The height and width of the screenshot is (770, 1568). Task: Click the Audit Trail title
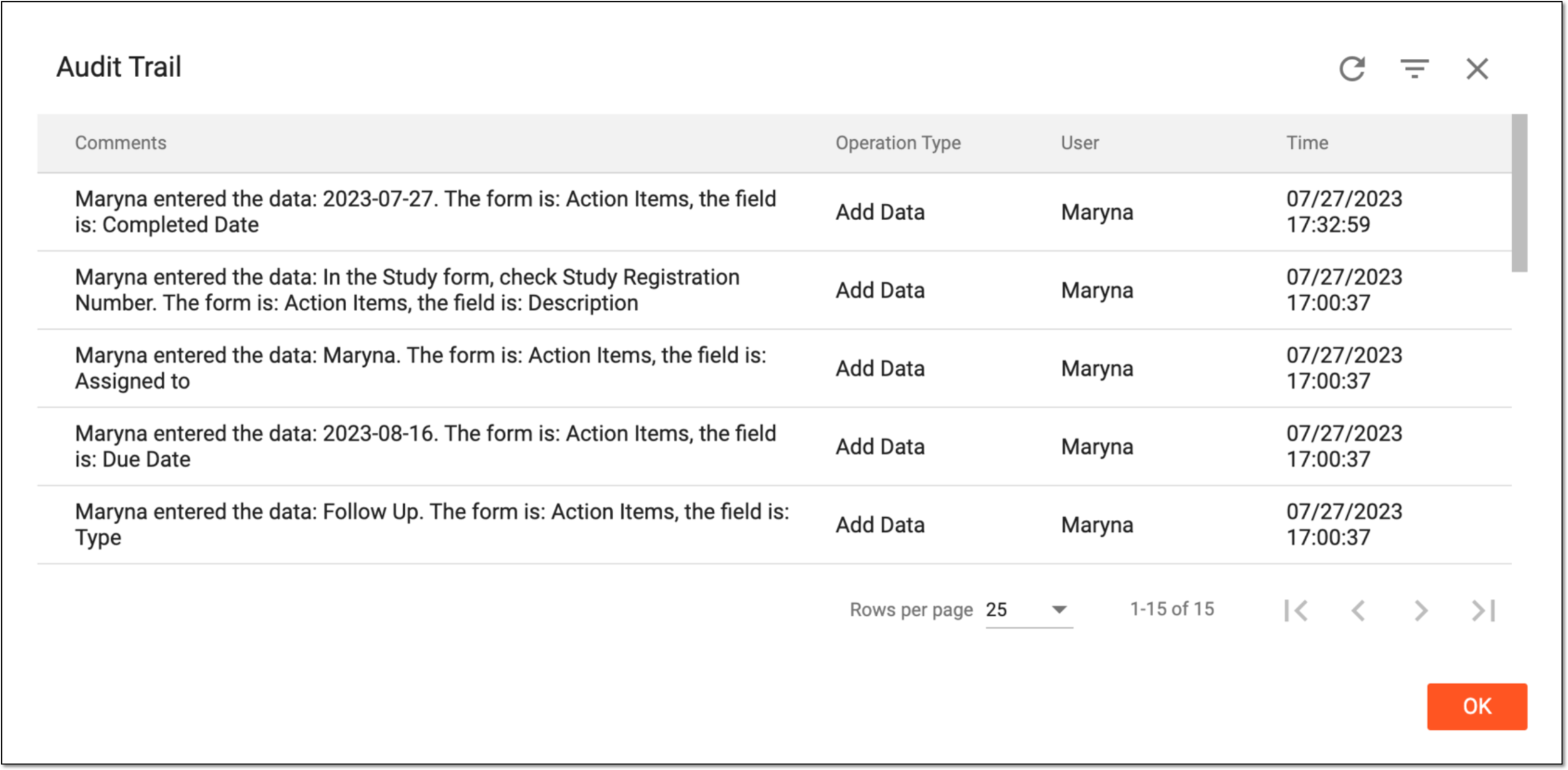[x=119, y=67]
